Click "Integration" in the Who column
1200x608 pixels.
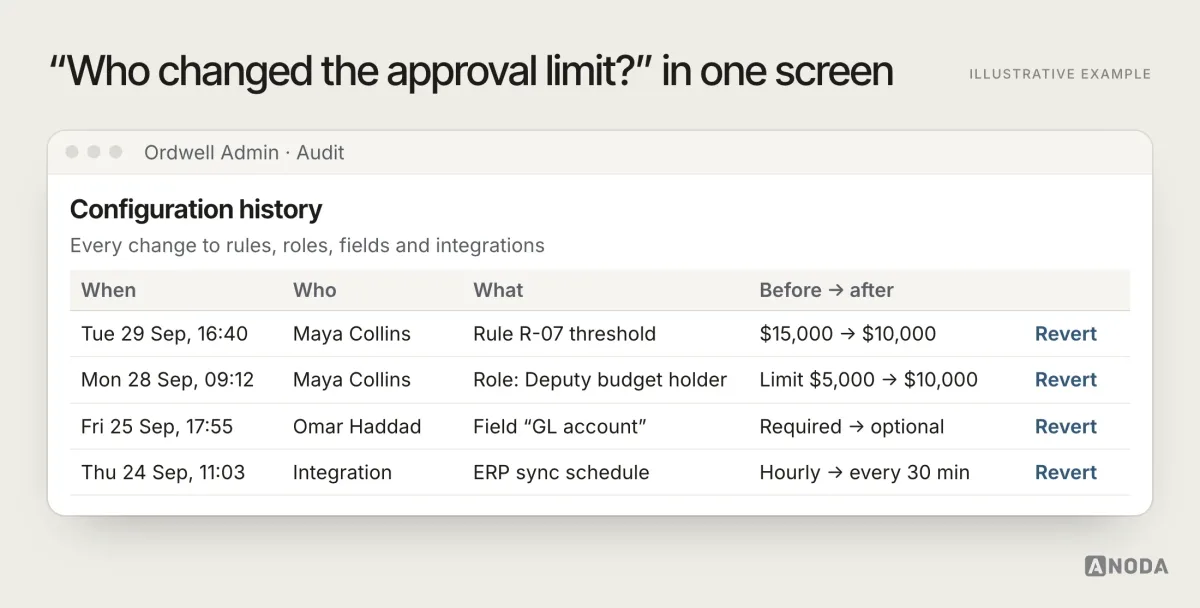pos(342,472)
